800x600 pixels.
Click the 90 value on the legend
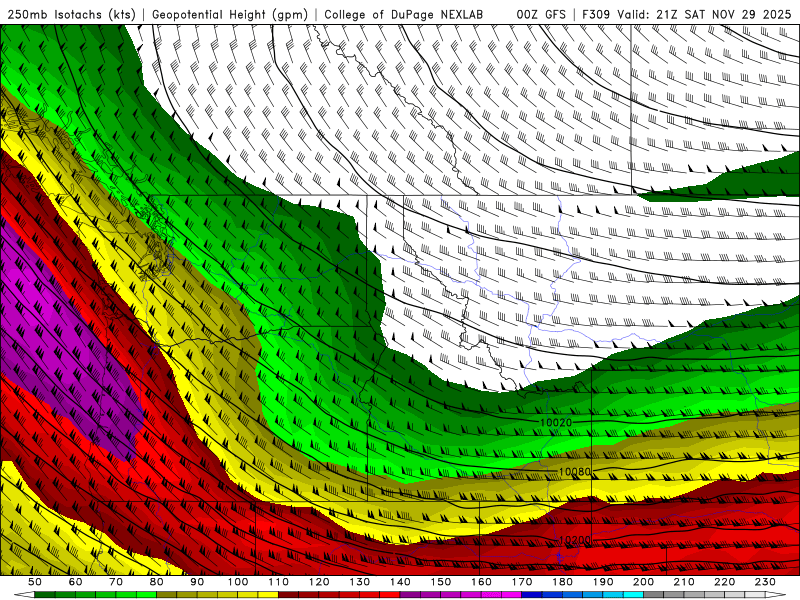pos(197,582)
